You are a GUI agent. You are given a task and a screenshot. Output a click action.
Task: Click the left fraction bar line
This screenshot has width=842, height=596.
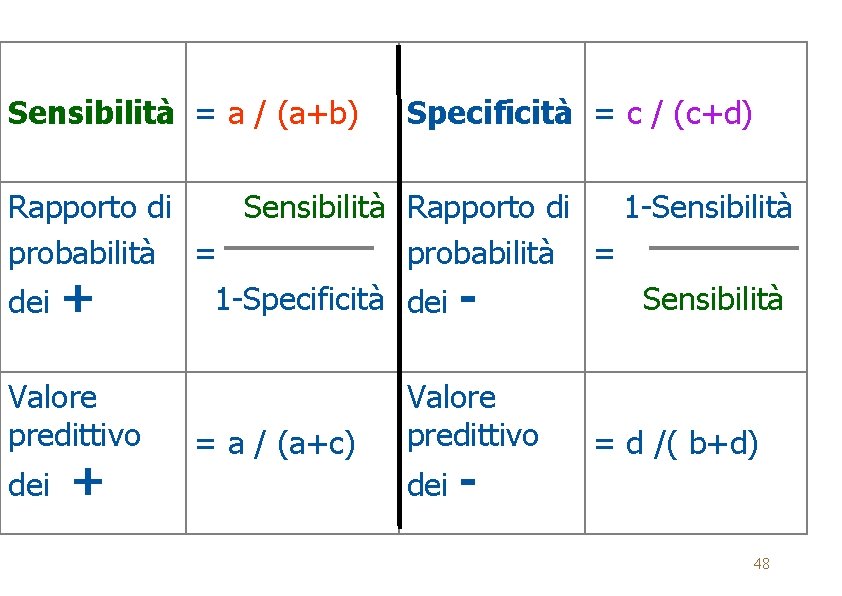[x=300, y=247]
